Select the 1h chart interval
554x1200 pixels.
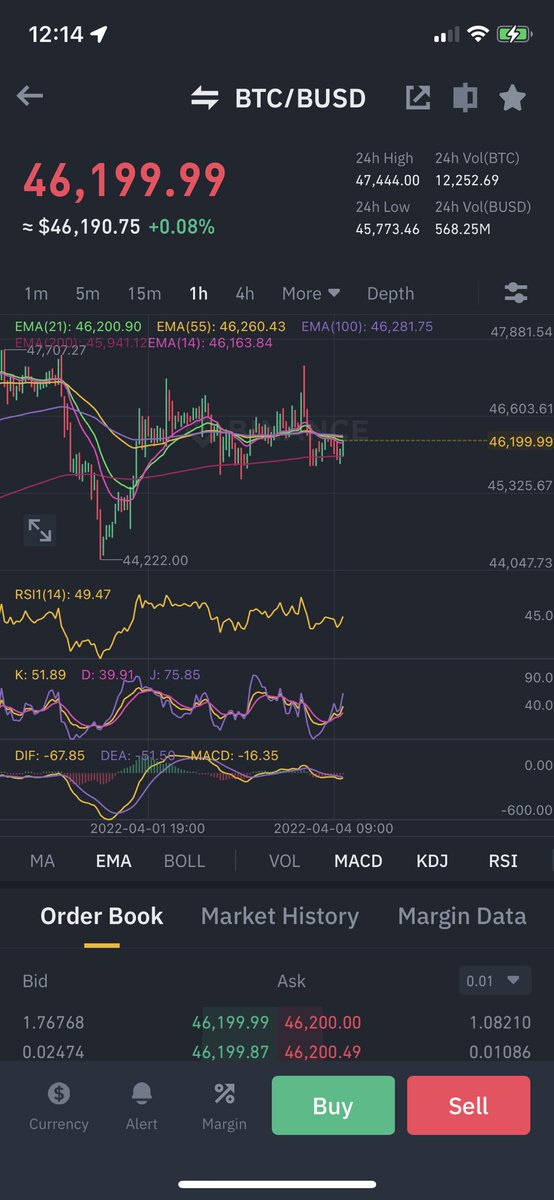(198, 293)
